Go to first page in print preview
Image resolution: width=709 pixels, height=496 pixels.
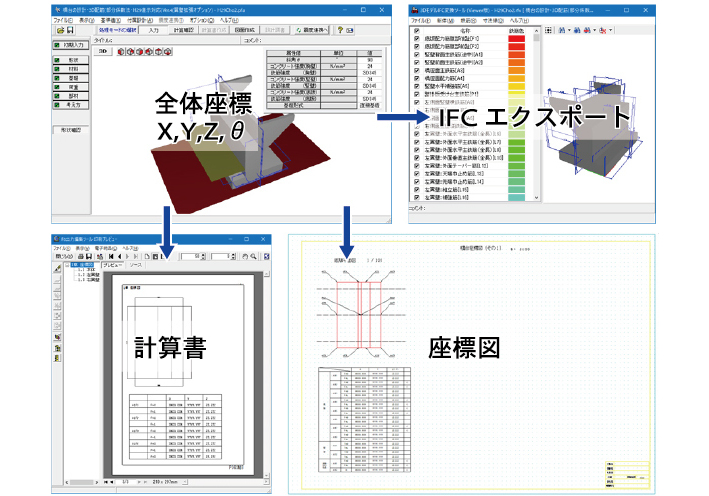pos(111,256)
